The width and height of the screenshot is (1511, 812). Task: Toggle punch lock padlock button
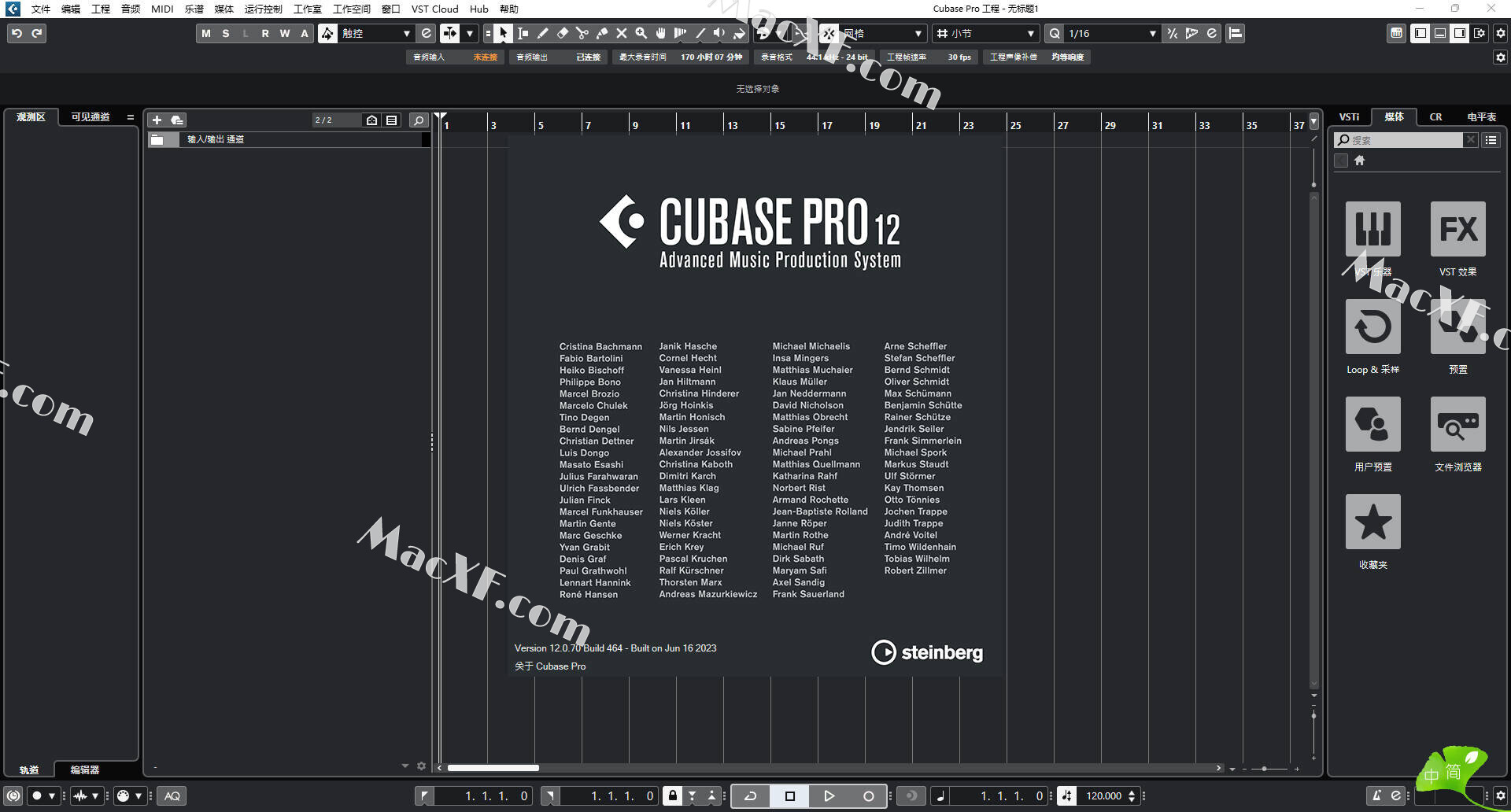click(672, 795)
